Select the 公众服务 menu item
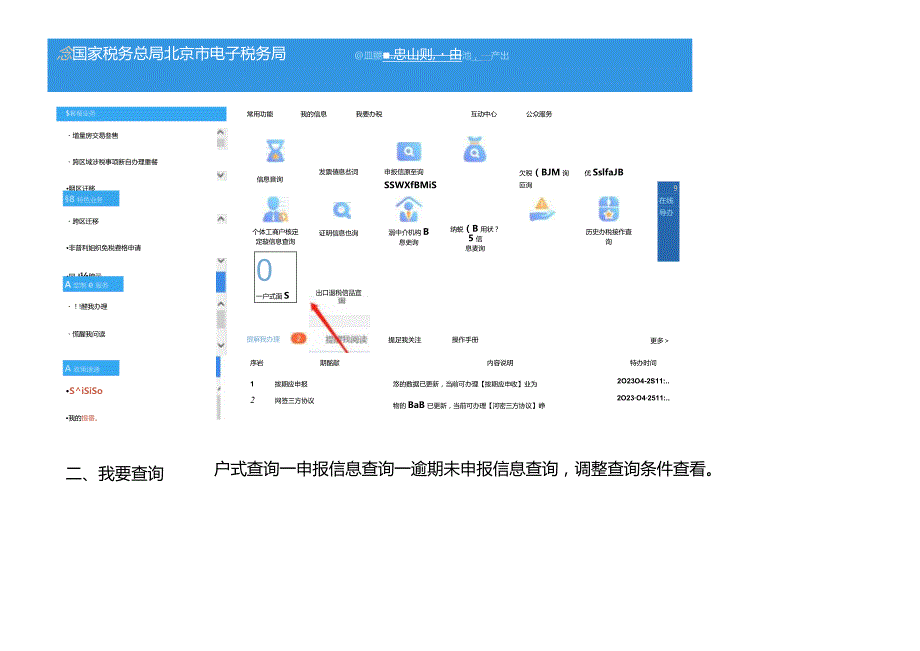Screen dimensions: 920x651 (x=539, y=114)
